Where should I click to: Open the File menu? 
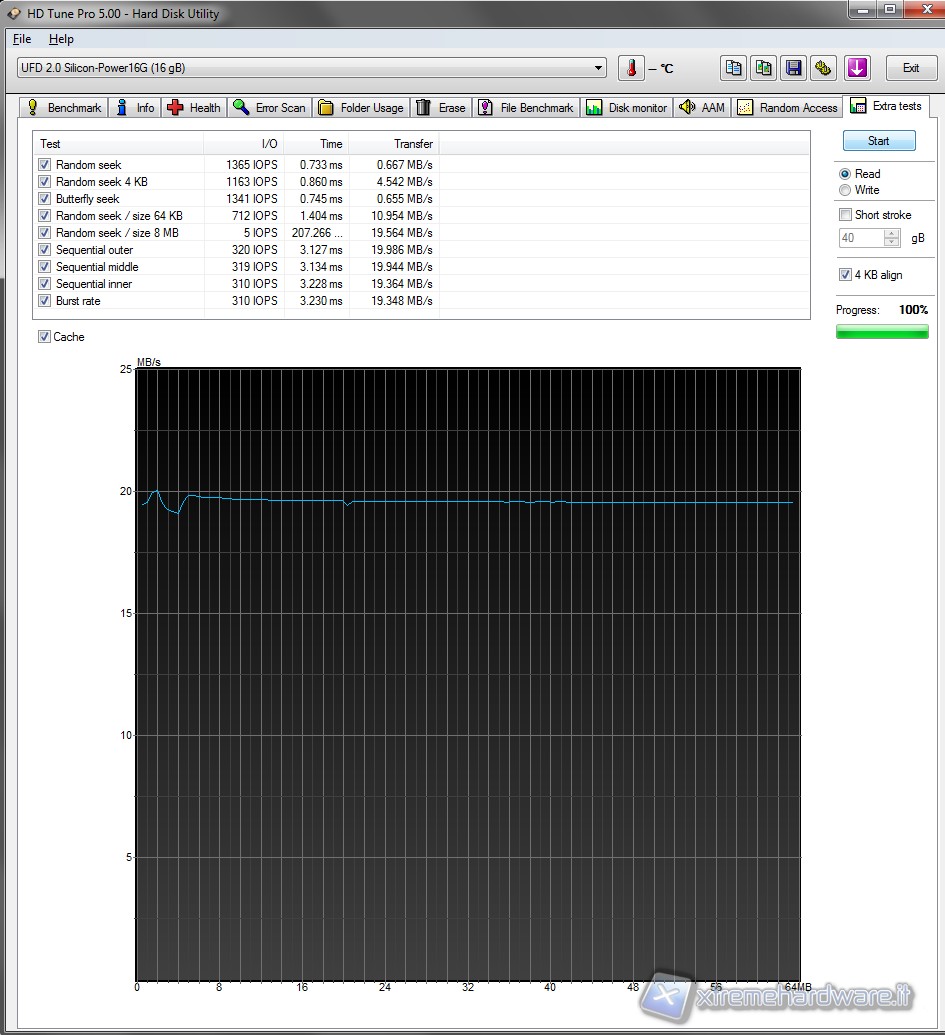coord(22,39)
